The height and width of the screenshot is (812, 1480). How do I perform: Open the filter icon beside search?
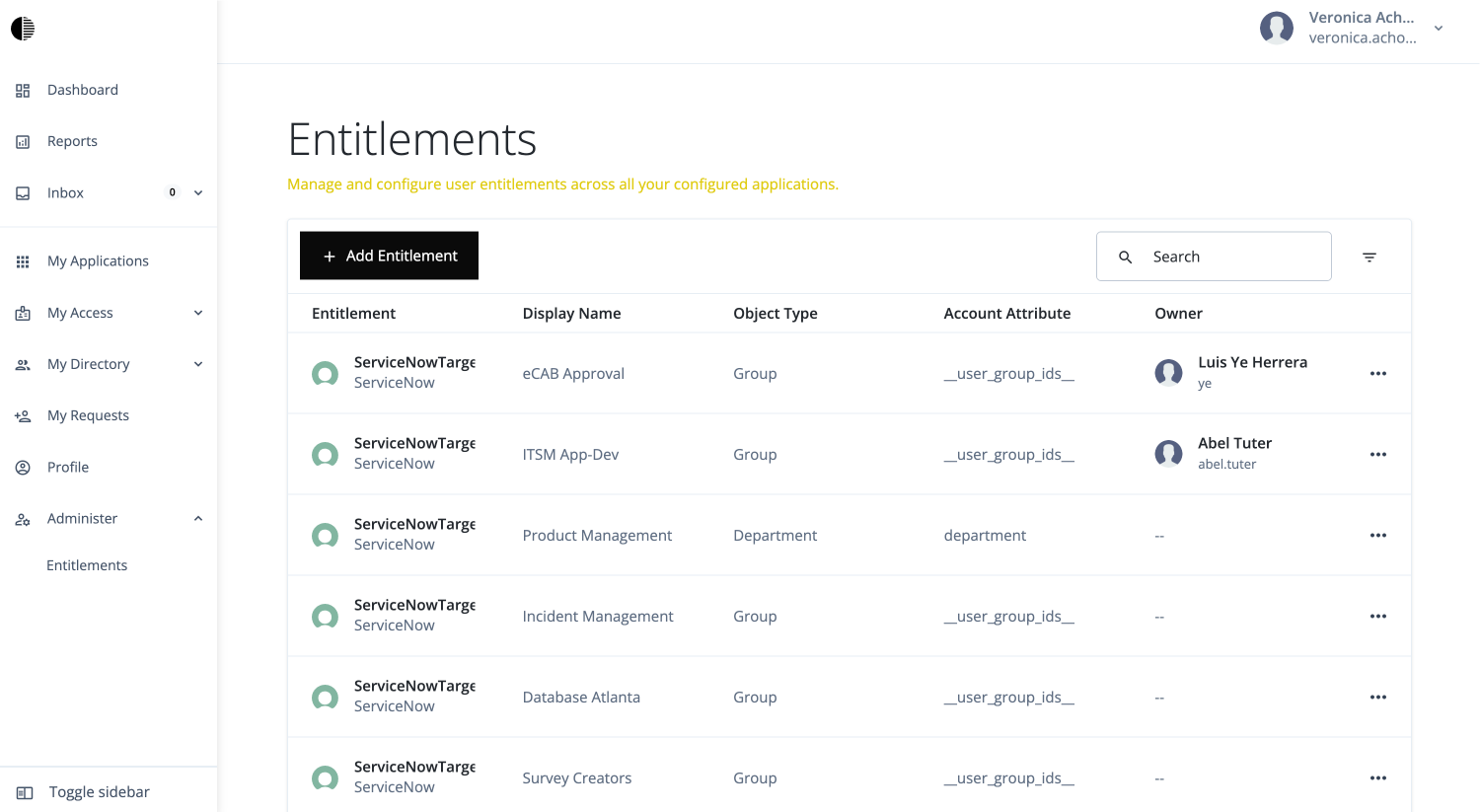1369,256
